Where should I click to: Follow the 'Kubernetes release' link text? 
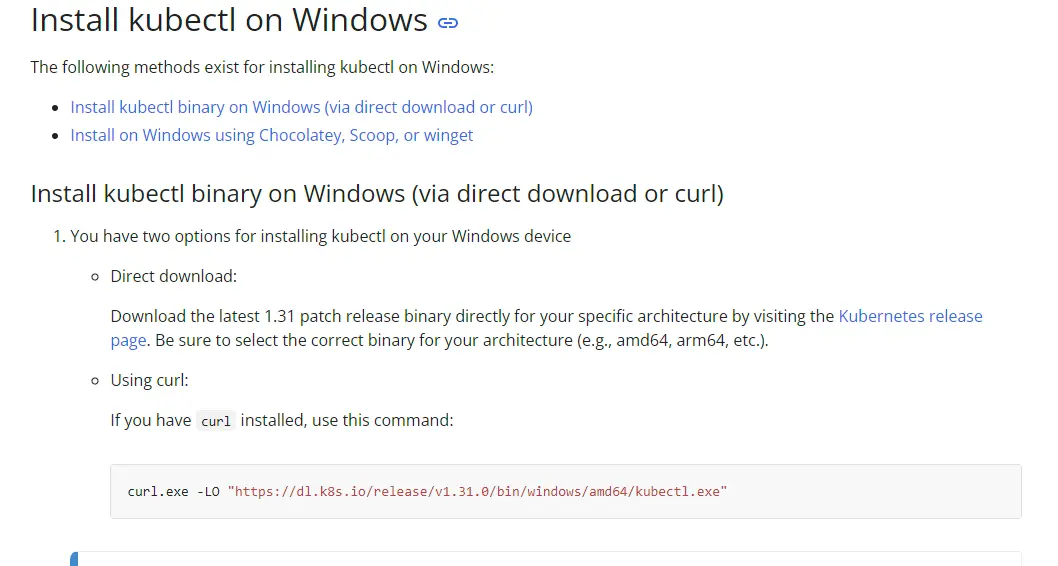910,316
